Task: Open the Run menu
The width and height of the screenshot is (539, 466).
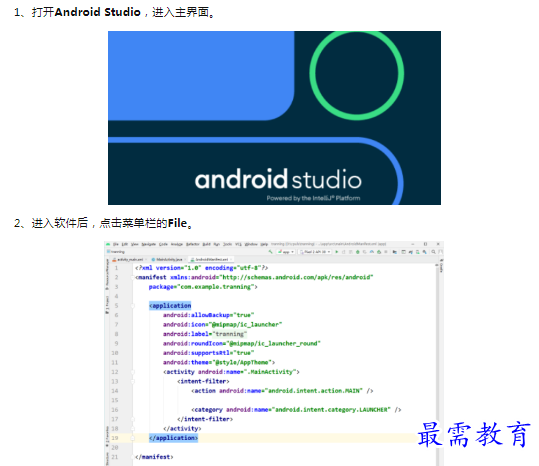Action: pyautogui.click(x=216, y=244)
